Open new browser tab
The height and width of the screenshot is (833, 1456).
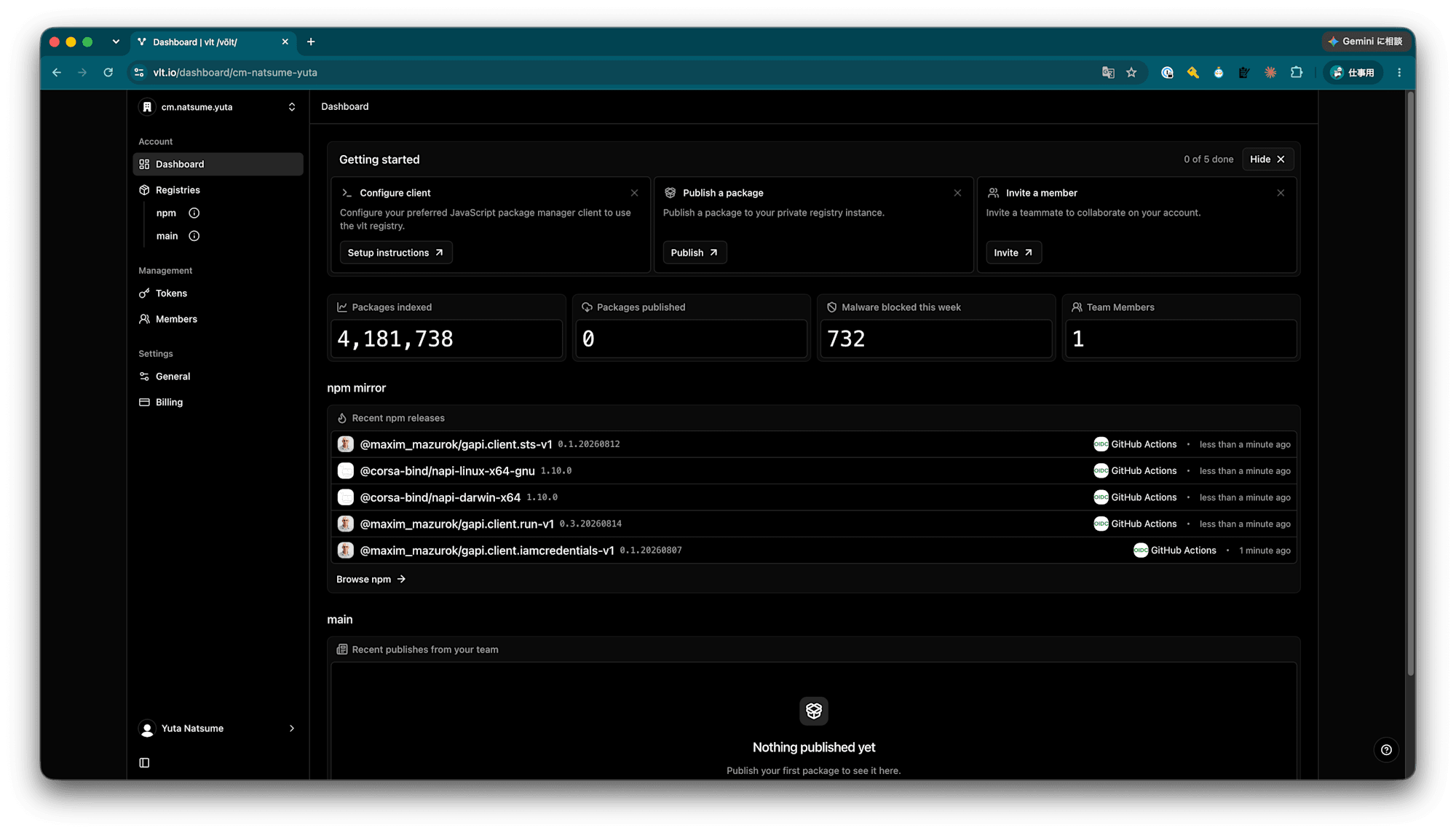[x=311, y=42]
